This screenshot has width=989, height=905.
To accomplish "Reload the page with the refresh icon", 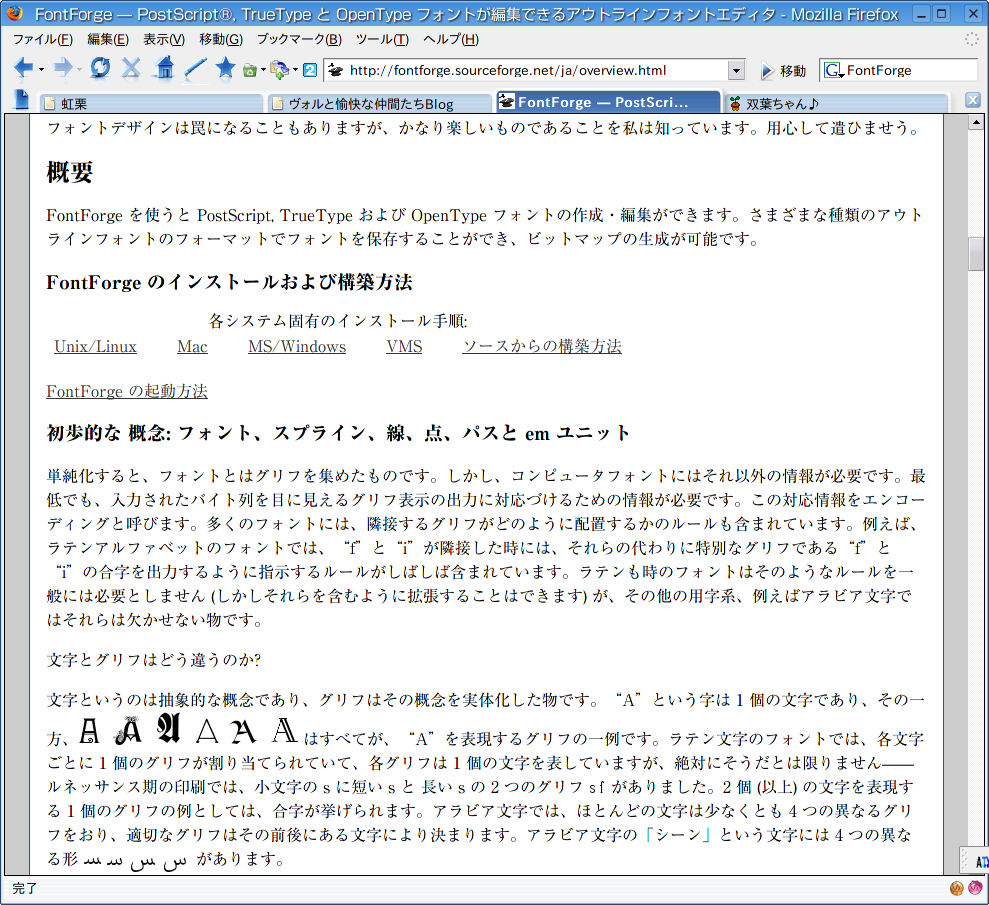I will point(100,68).
